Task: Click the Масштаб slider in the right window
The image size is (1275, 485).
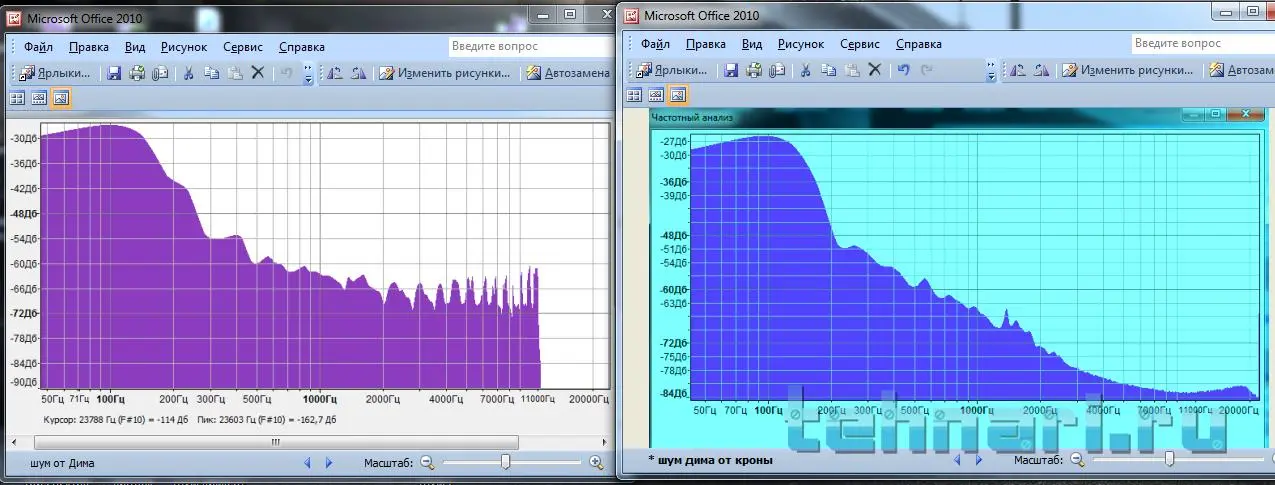Action: click(x=1169, y=459)
